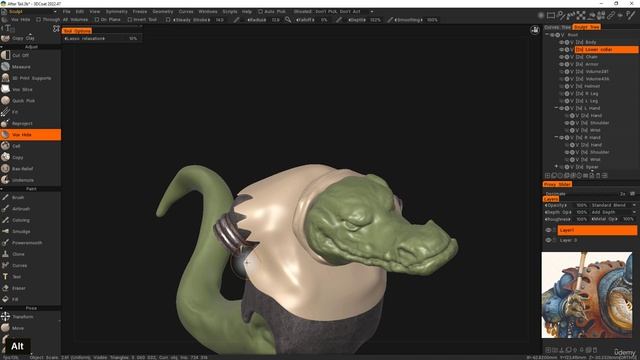Select the Smudge tool
Screen dimensions: 640x360
pos(31,231)
